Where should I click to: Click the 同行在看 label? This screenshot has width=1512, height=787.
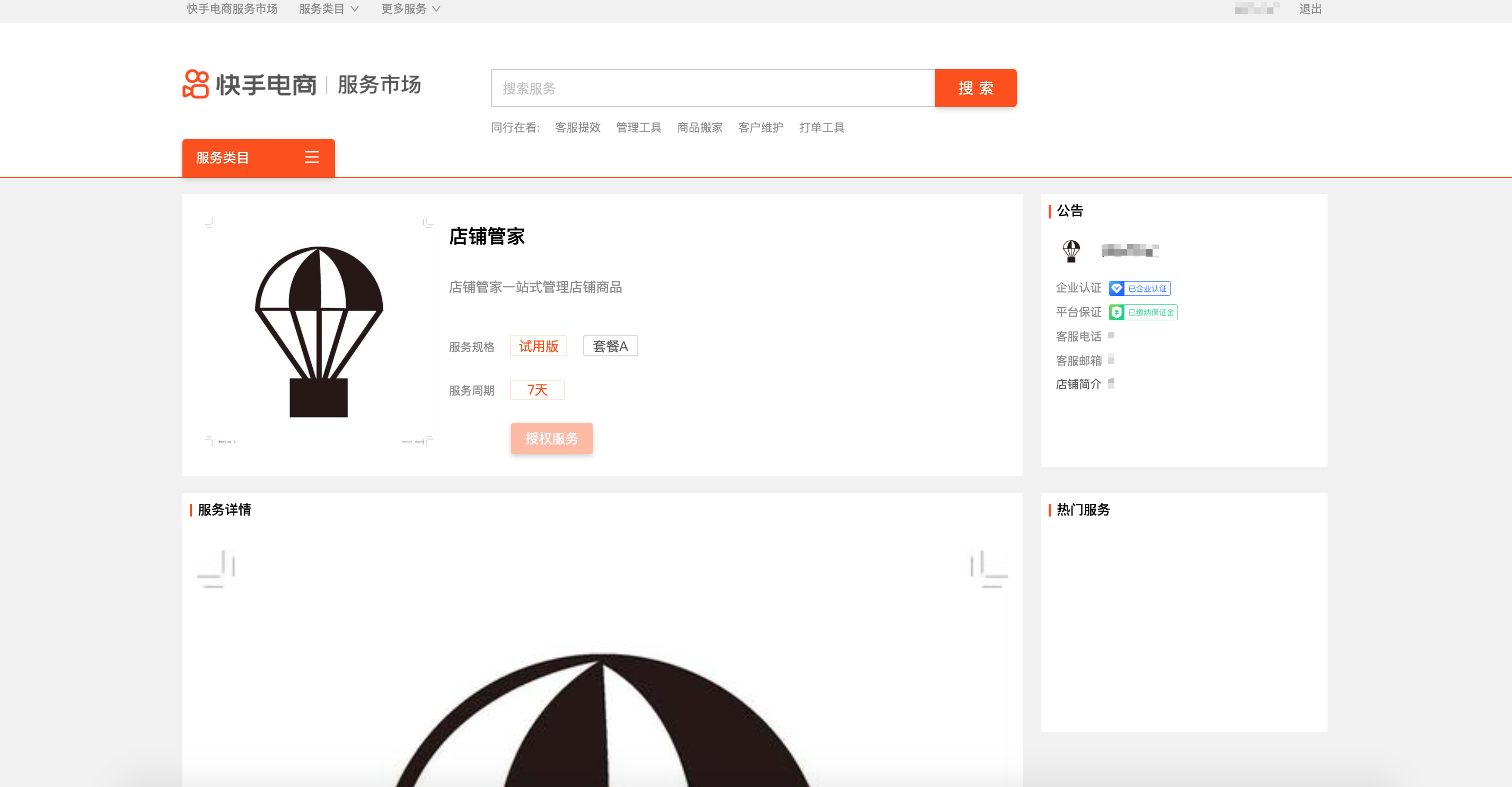coord(515,127)
